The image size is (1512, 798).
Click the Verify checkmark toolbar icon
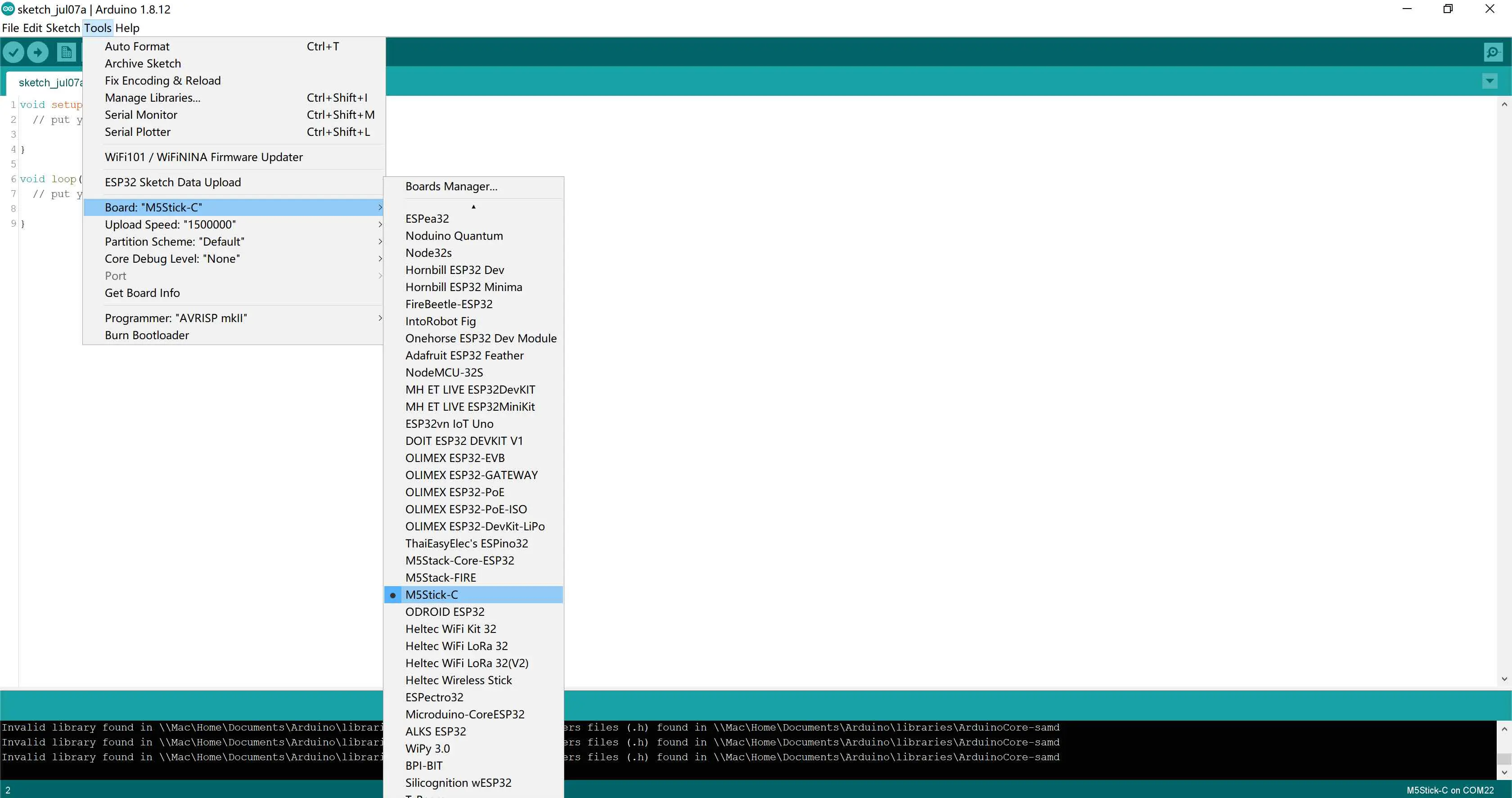13,53
